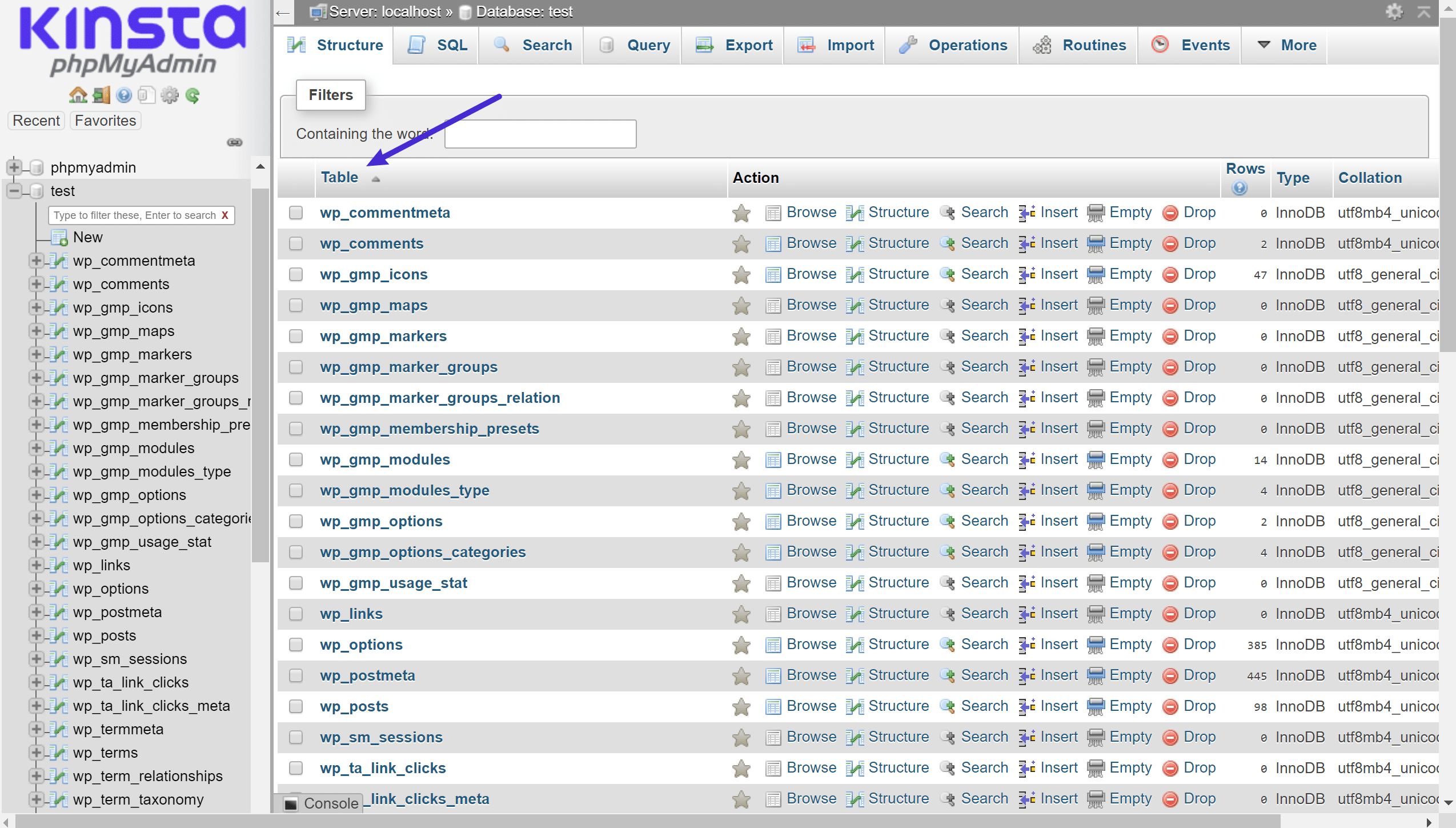Click the Insert icon for wp_comments
This screenshot has width=1456, height=828.
click(1025, 243)
